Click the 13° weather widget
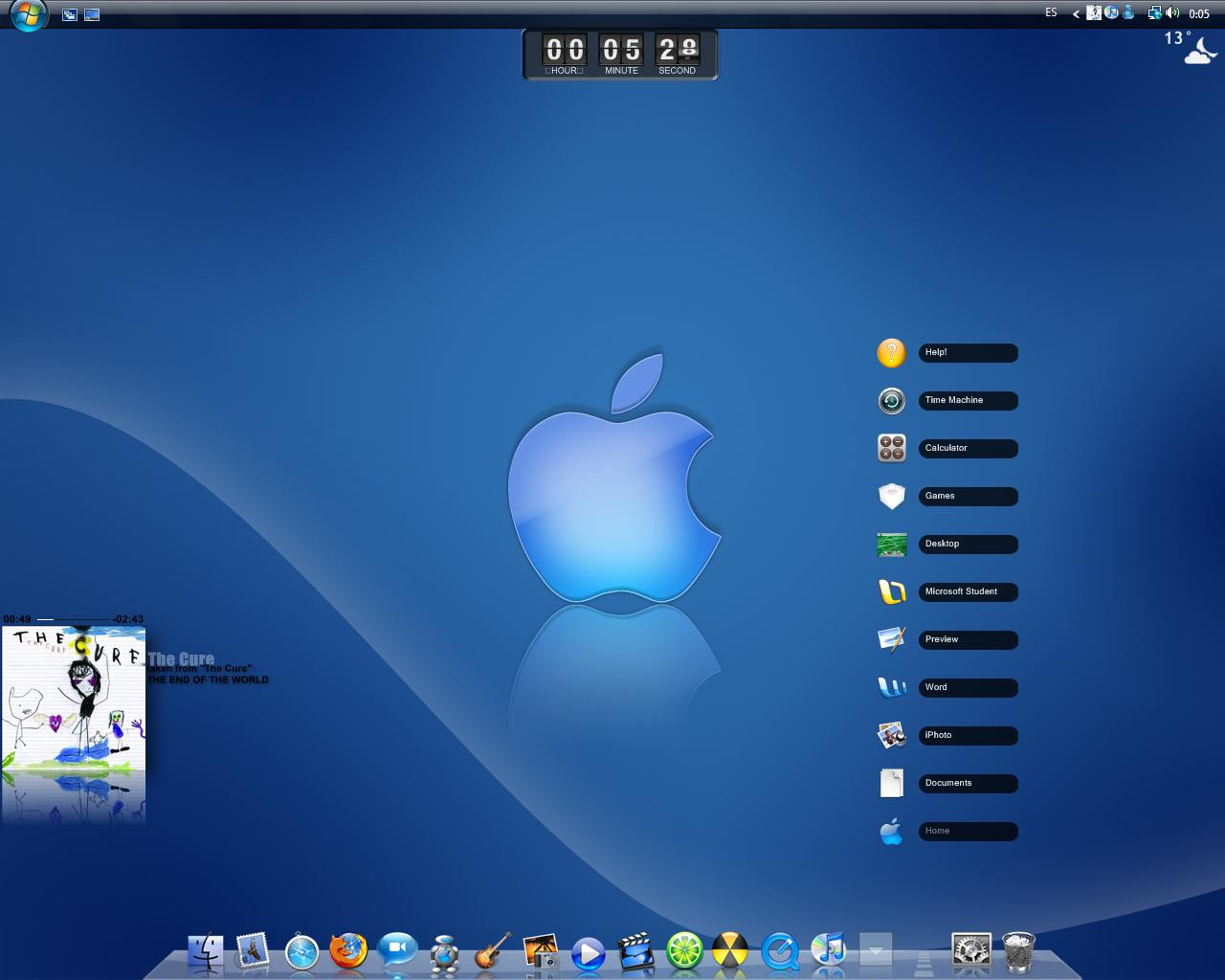The image size is (1225, 980). tap(1192, 48)
